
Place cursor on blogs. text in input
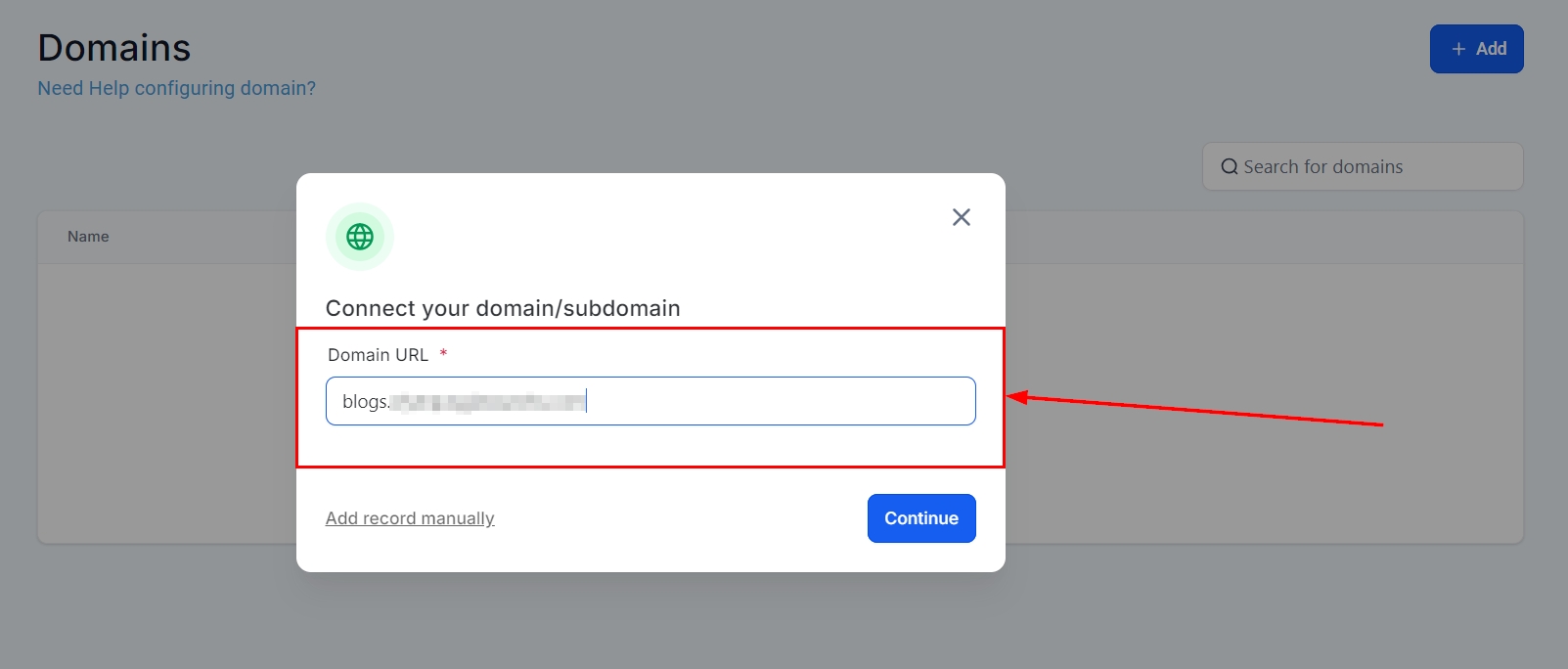pyautogui.click(x=365, y=402)
